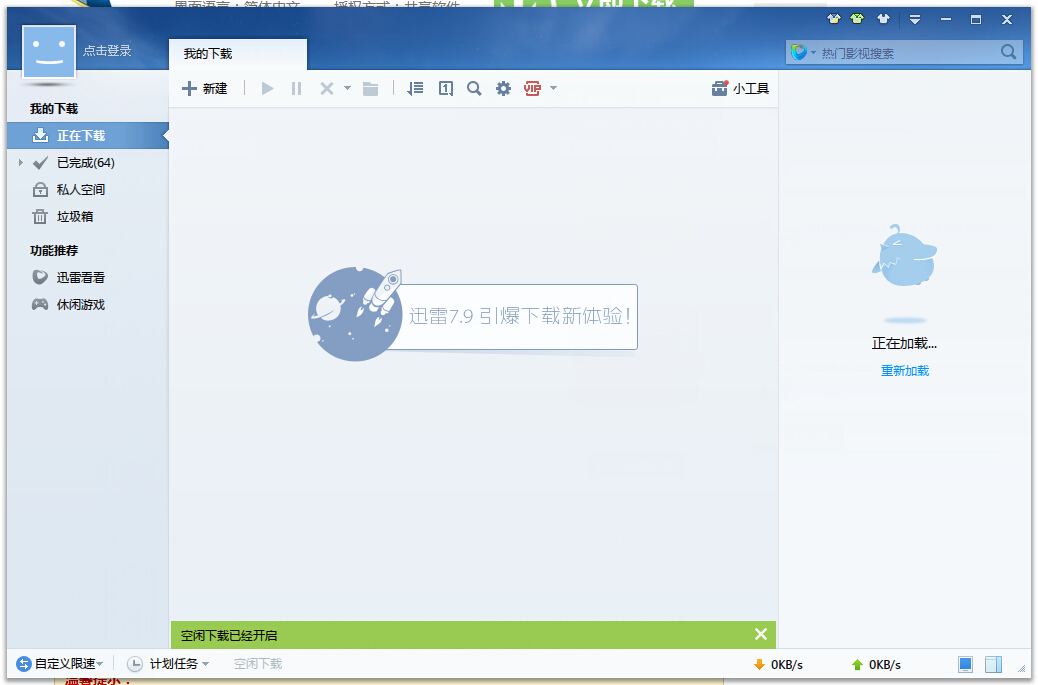Delete the task with the X icon
Viewport: 1038px width, 685px height.
[326, 89]
